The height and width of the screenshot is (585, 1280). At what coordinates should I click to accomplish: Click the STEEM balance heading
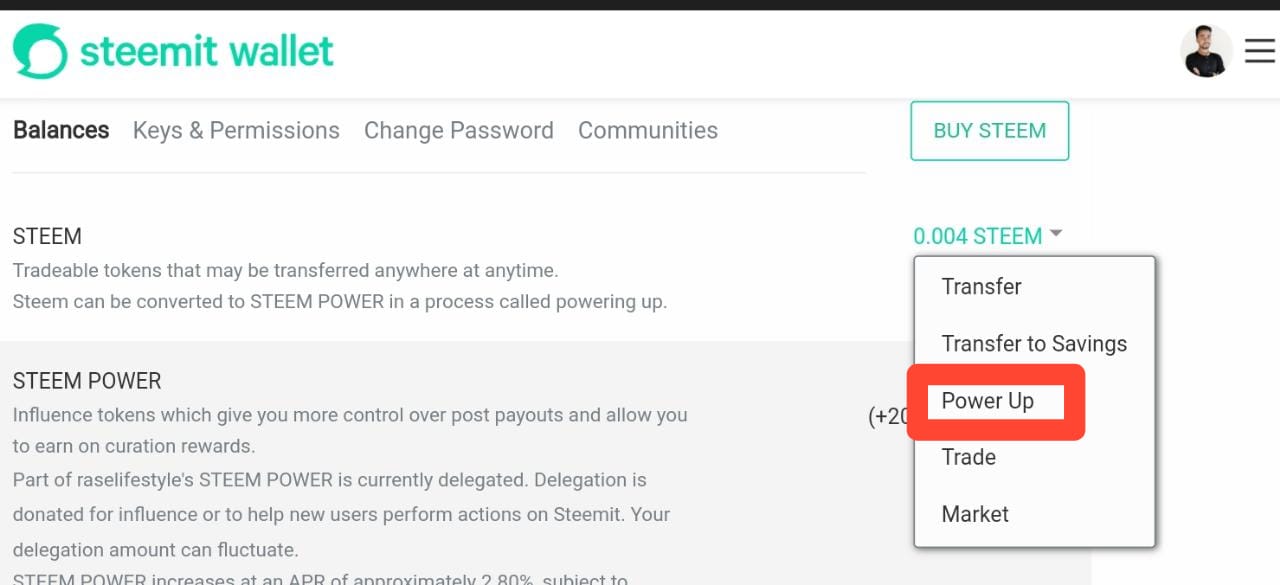[x=47, y=237]
